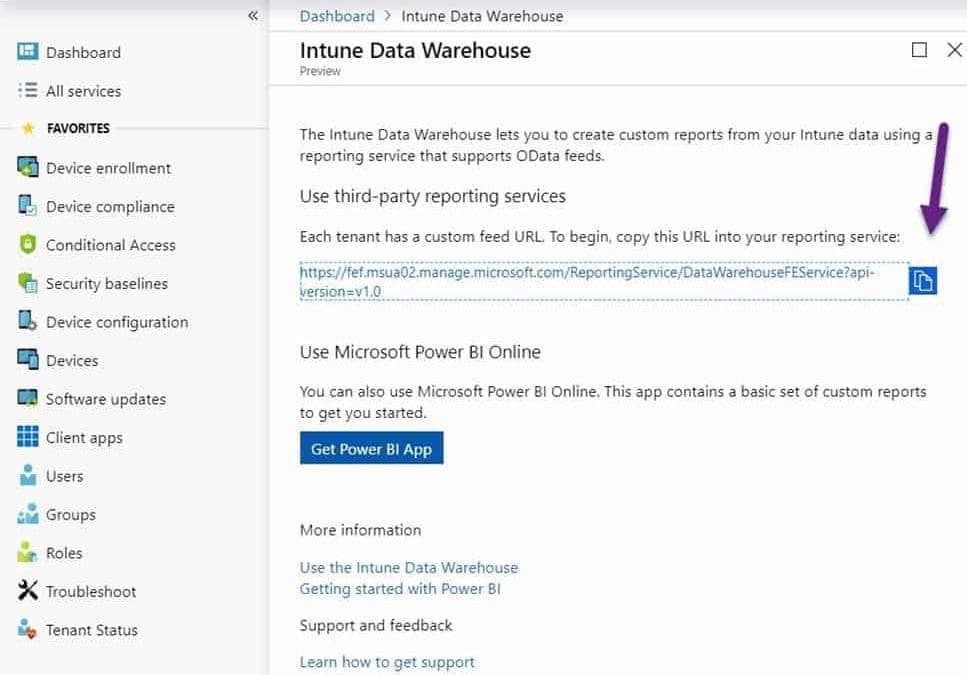967x675 pixels.
Task: Open the Dashboard menu label
Action: point(83,52)
